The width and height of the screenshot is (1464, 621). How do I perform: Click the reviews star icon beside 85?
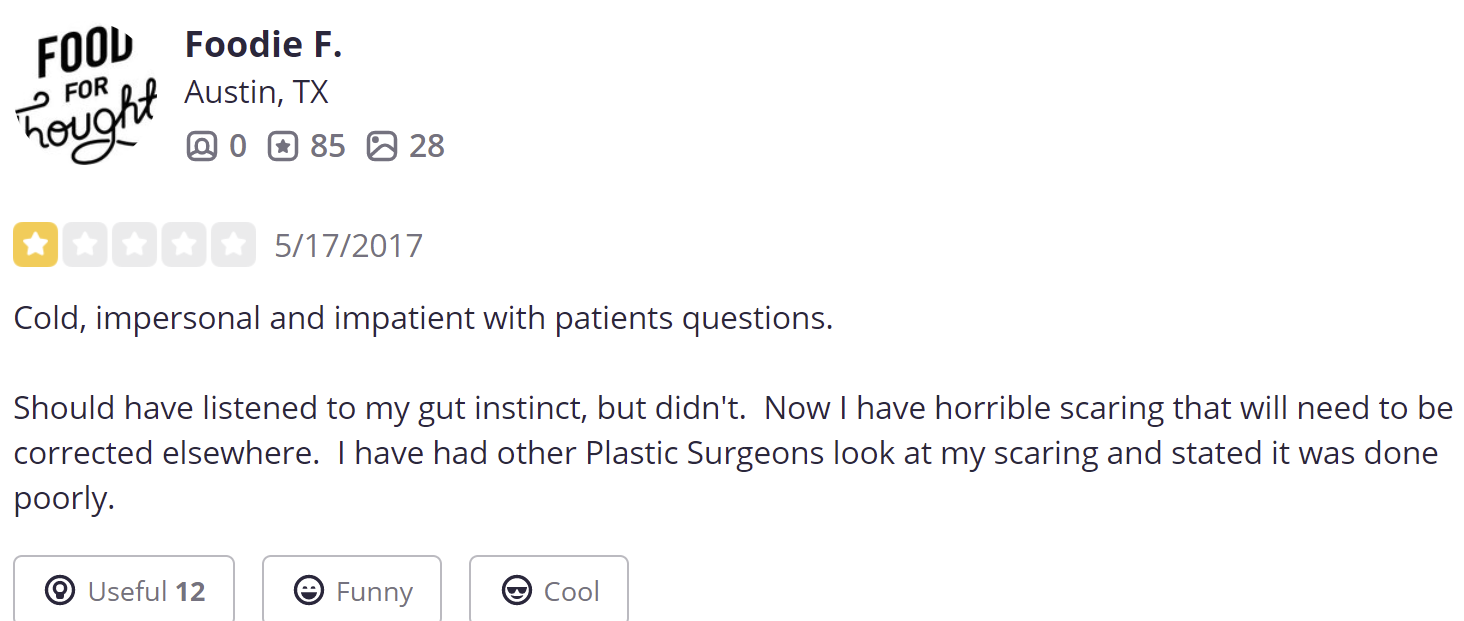tap(283, 147)
